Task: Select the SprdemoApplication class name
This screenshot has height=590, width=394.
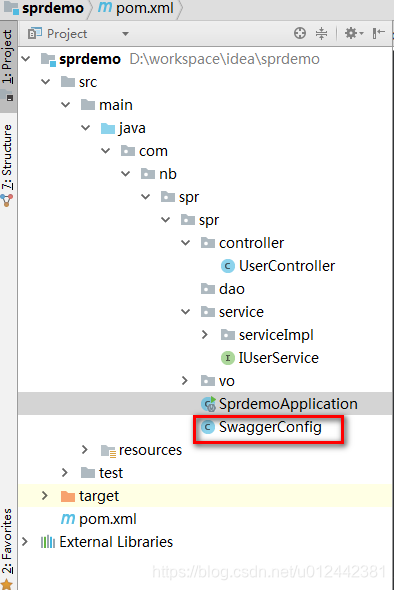Action: tap(288, 404)
